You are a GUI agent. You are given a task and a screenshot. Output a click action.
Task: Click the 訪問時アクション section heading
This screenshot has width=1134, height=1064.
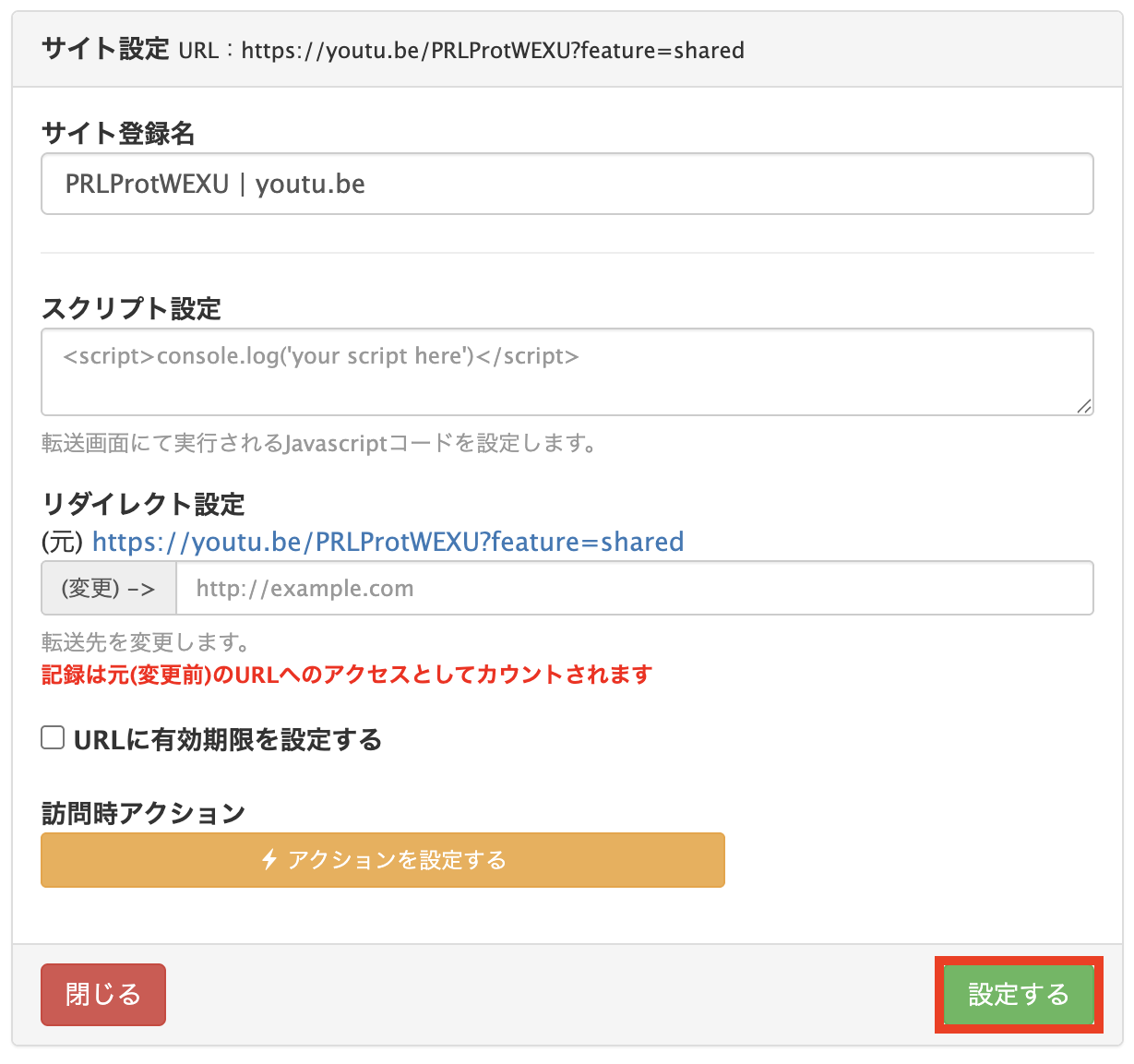pos(143,813)
